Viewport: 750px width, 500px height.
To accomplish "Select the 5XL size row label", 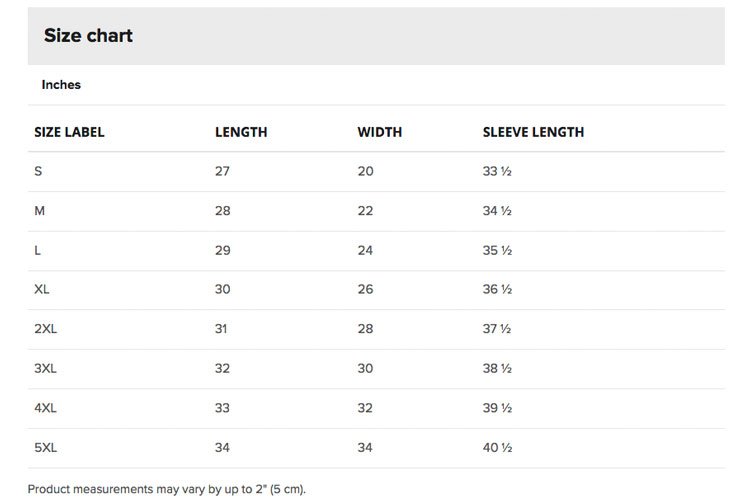I will point(45,448).
